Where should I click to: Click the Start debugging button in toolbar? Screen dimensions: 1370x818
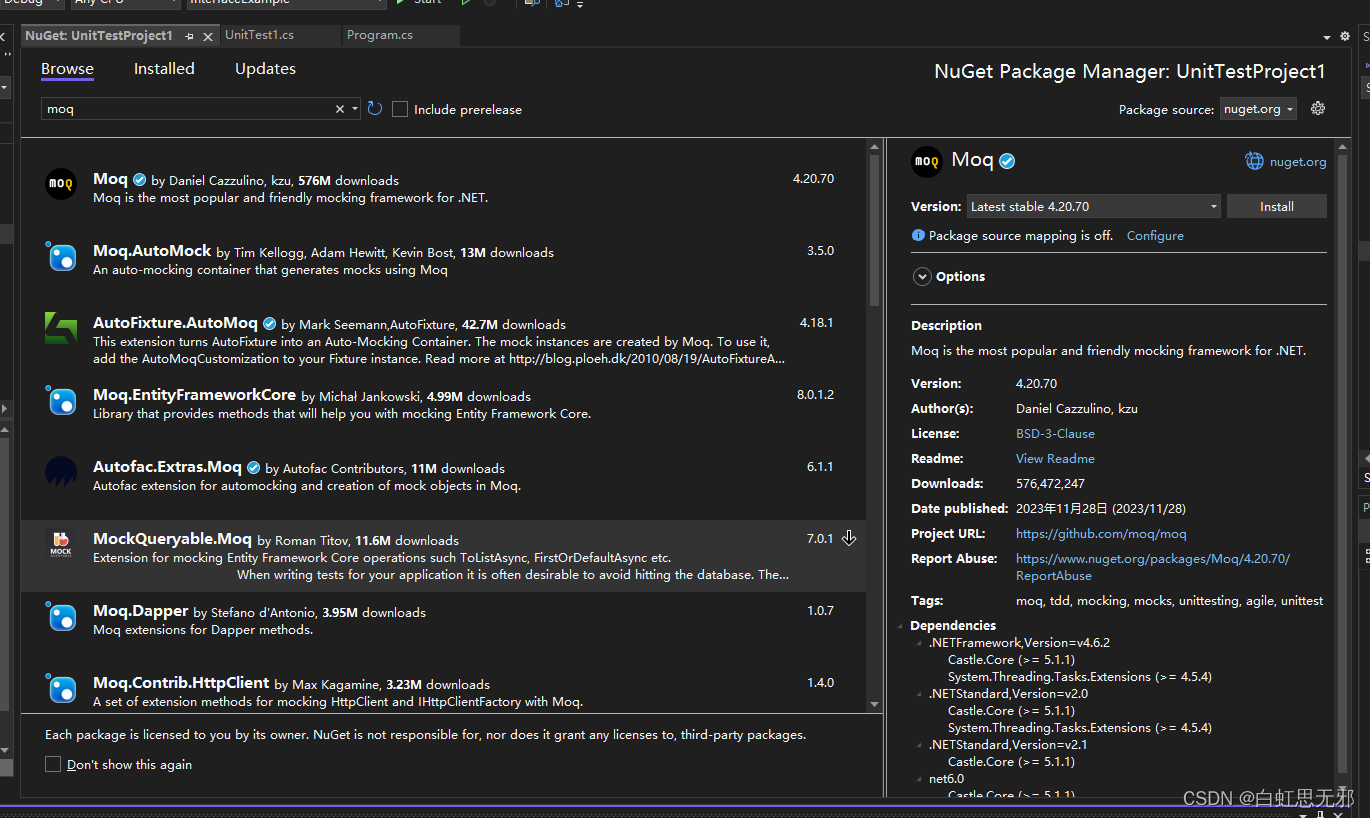[419, 3]
